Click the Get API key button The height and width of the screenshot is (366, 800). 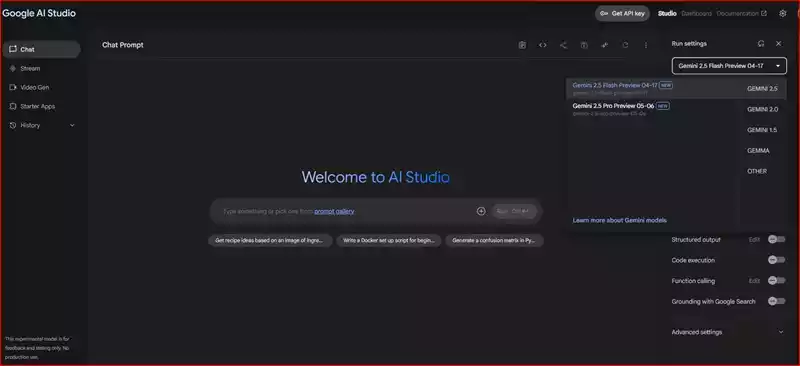click(622, 14)
